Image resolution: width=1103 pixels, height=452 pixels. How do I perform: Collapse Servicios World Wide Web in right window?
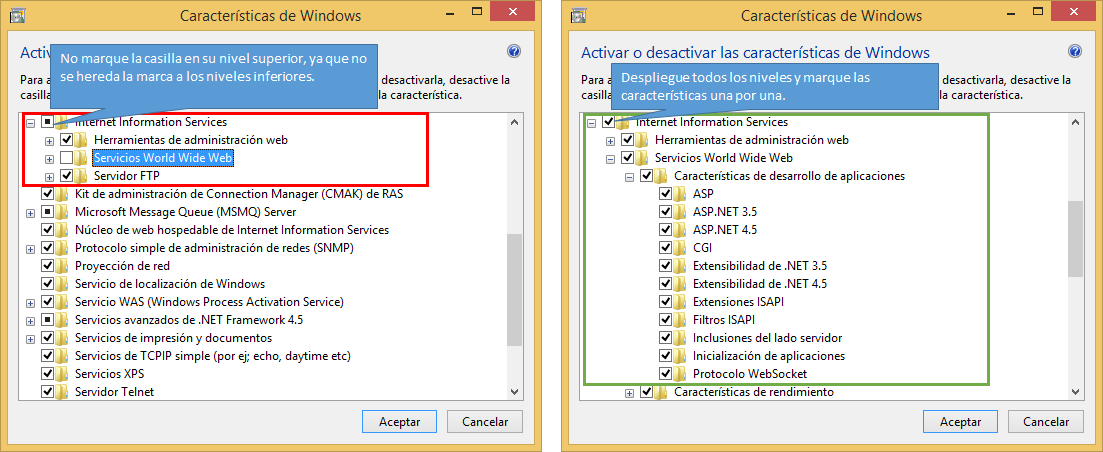[611, 158]
